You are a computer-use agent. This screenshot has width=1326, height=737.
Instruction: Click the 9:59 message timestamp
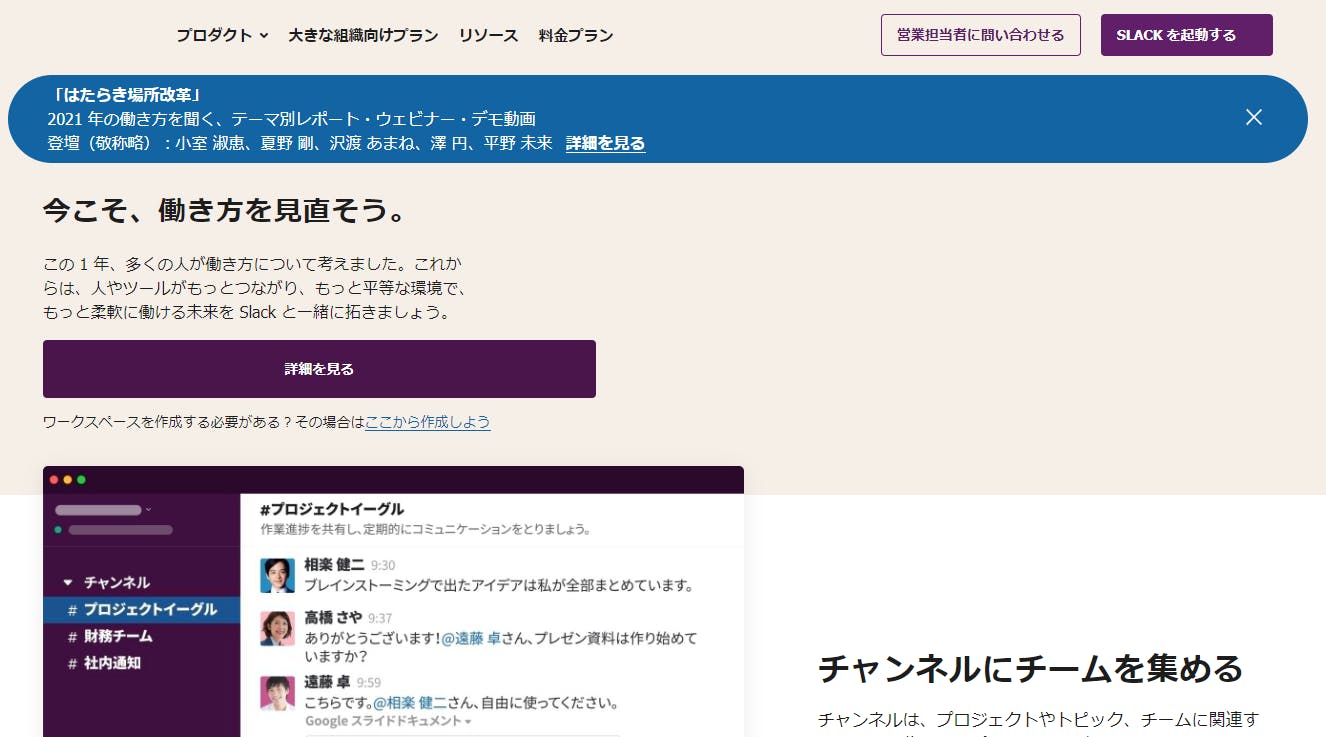369,683
